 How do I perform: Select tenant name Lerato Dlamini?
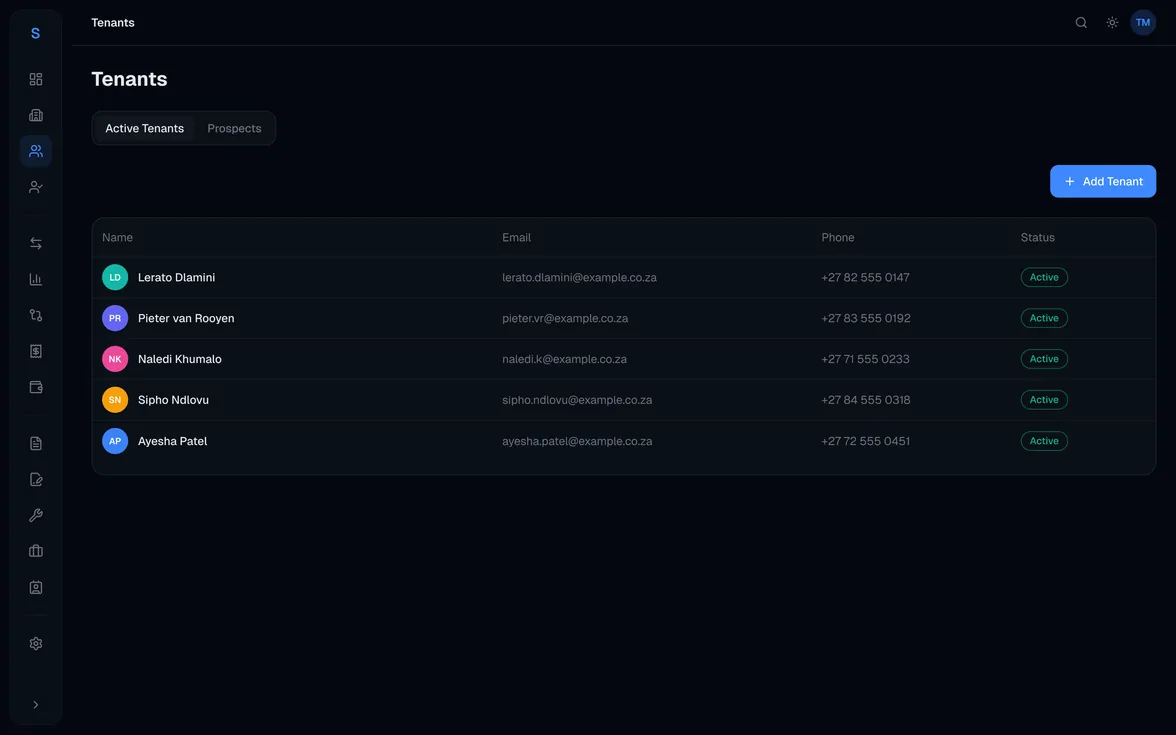click(x=176, y=278)
